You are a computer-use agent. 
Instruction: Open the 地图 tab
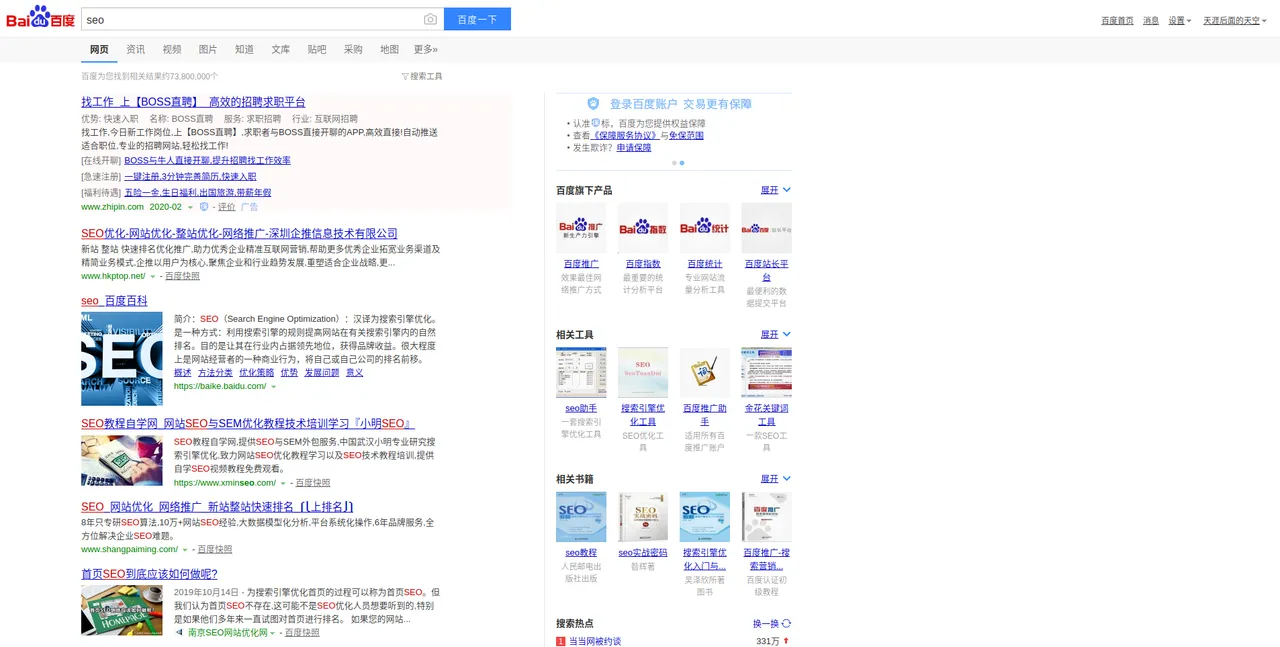click(389, 49)
